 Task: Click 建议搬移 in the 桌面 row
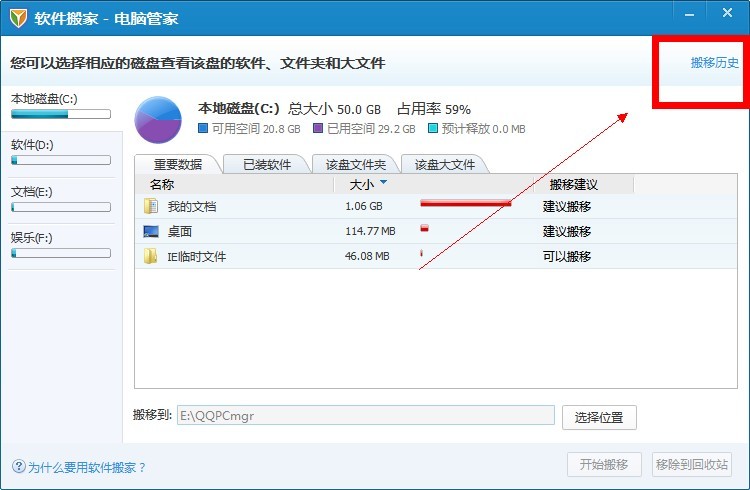pyautogui.click(x=567, y=232)
